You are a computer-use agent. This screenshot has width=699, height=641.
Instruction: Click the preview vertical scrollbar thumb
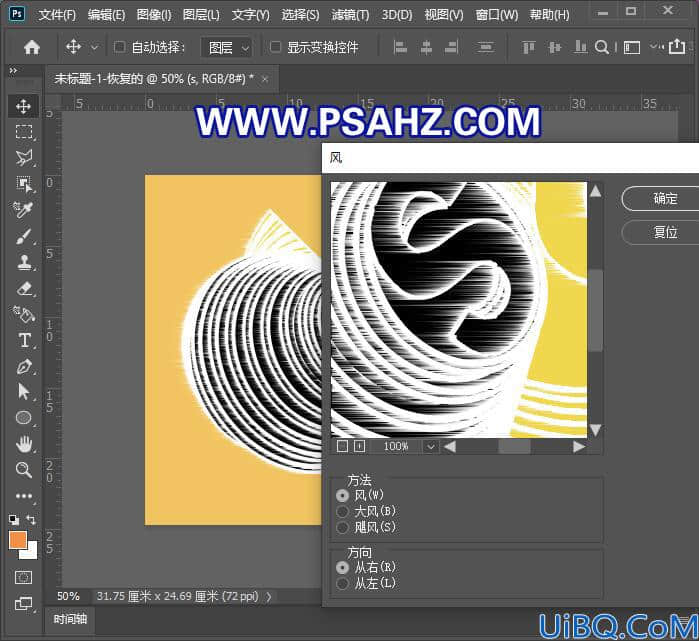pyautogui.click(x=595, y=310)
